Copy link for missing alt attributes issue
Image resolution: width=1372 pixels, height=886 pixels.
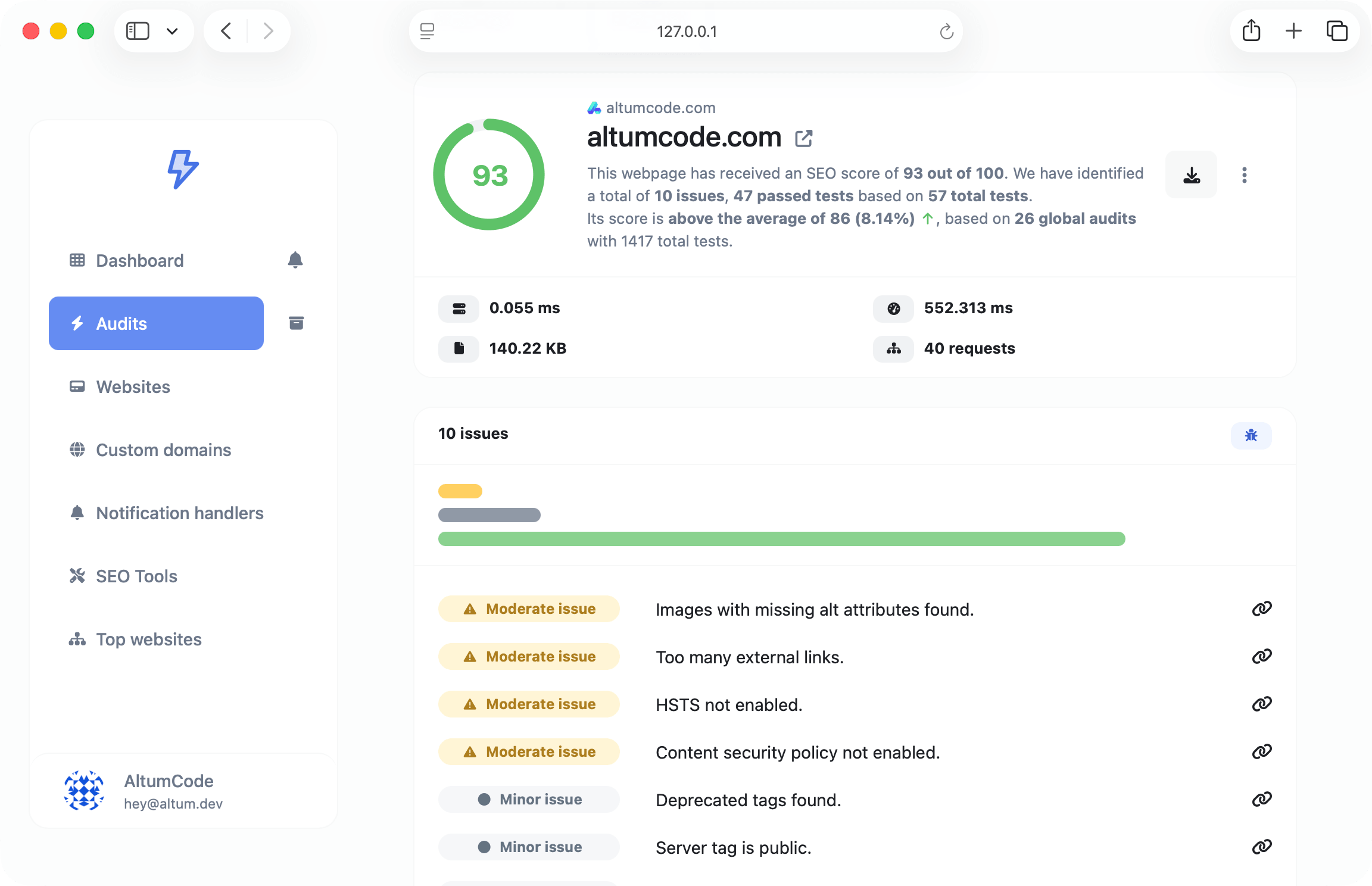1262,609
